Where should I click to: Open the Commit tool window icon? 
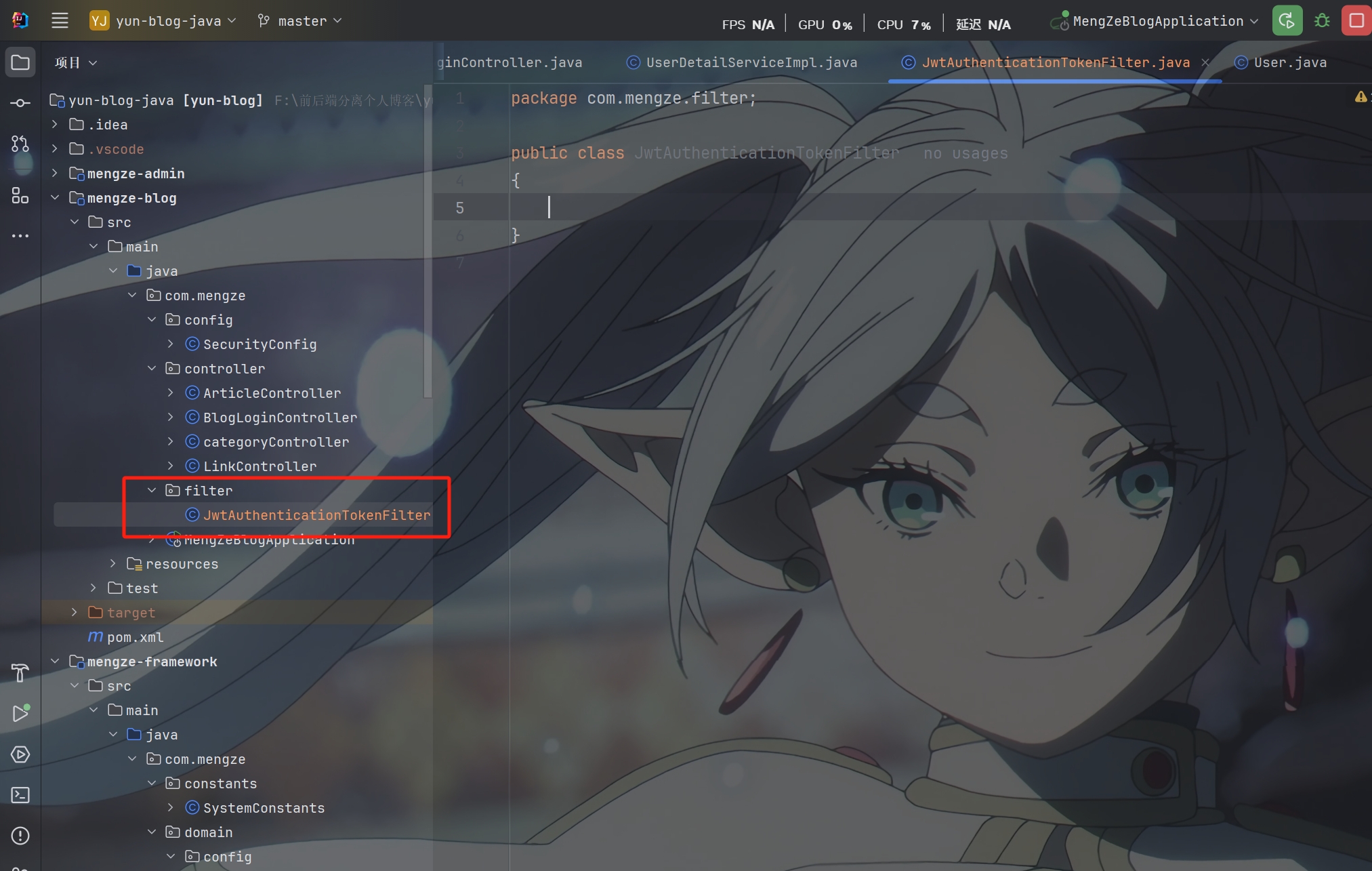[20, 103]
